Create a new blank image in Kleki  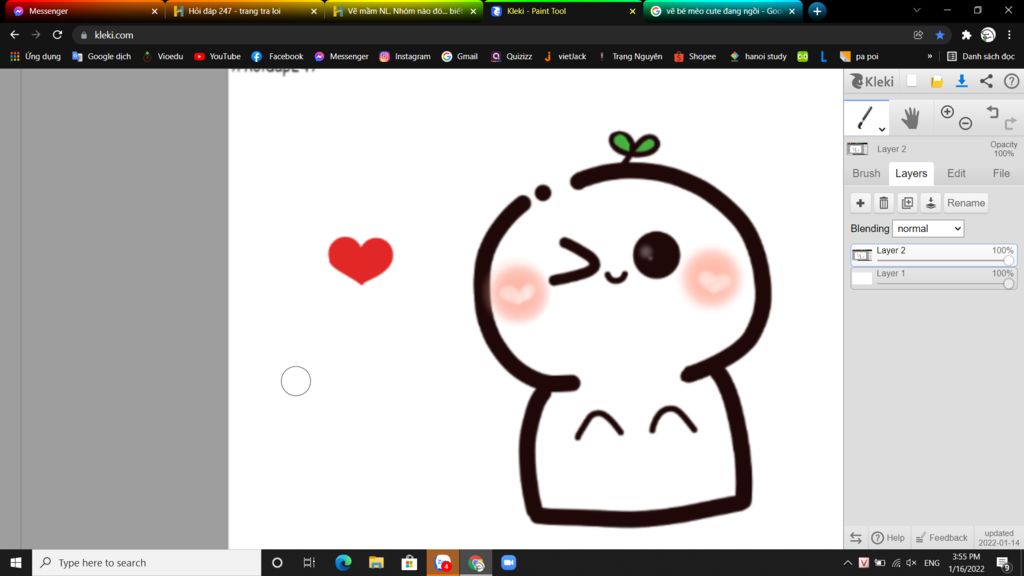(x=912, y=81)
